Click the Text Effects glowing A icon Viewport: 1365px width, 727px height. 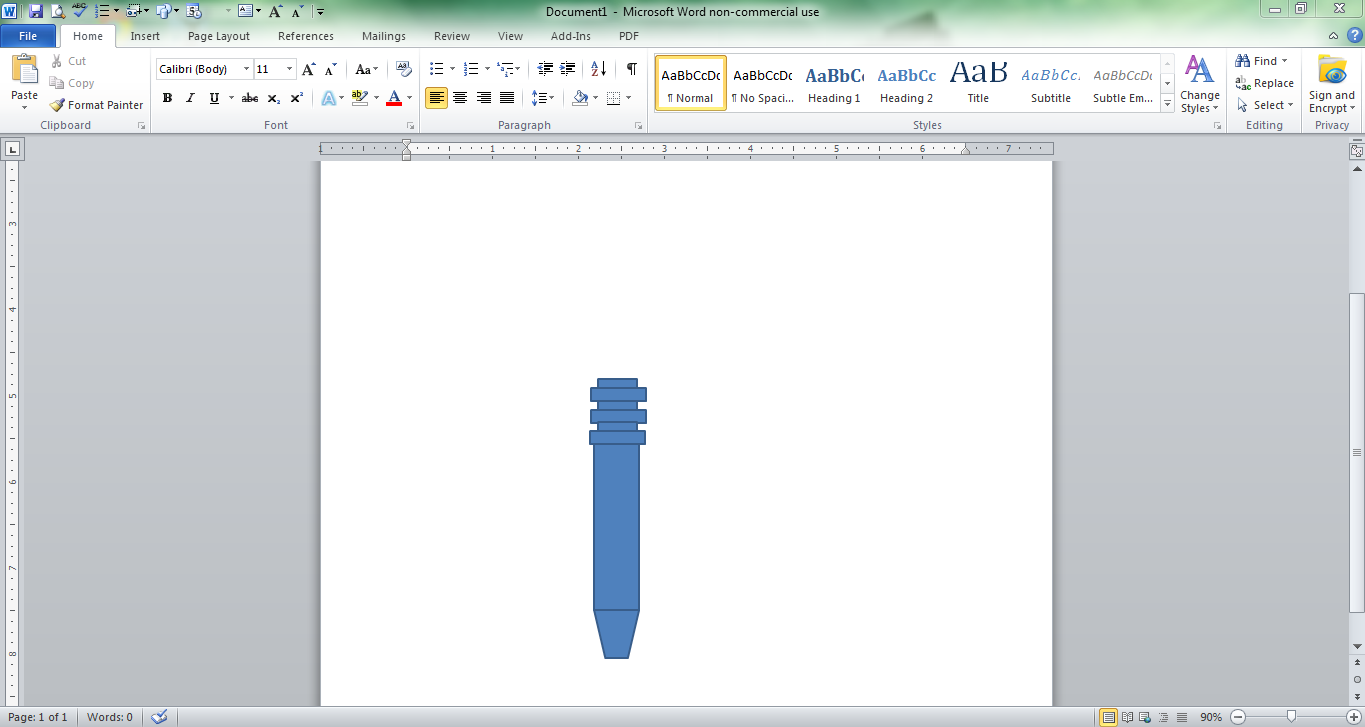[x=328, y=98]
